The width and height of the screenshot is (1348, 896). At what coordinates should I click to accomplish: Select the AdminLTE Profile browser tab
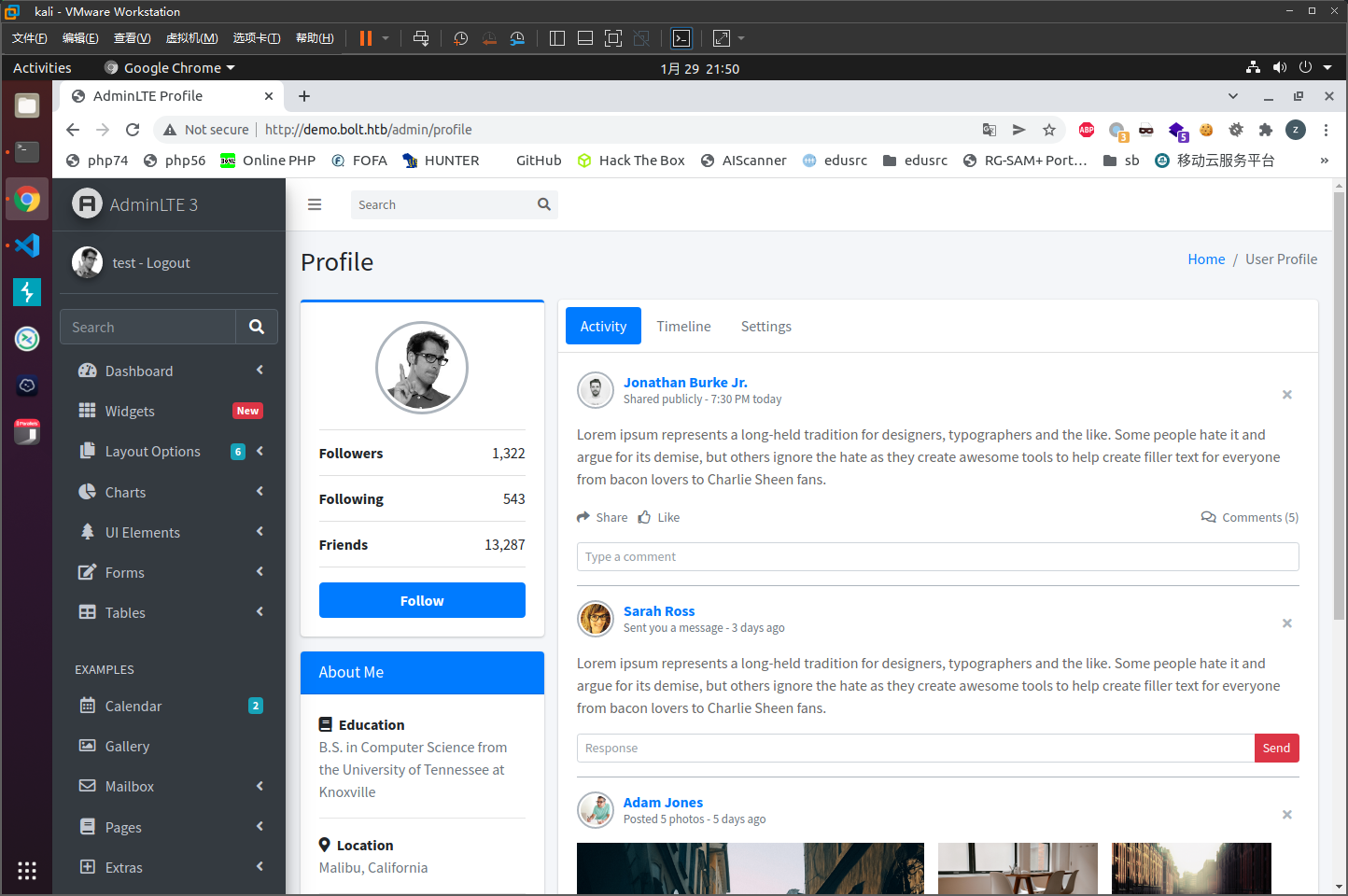[173, 96]
